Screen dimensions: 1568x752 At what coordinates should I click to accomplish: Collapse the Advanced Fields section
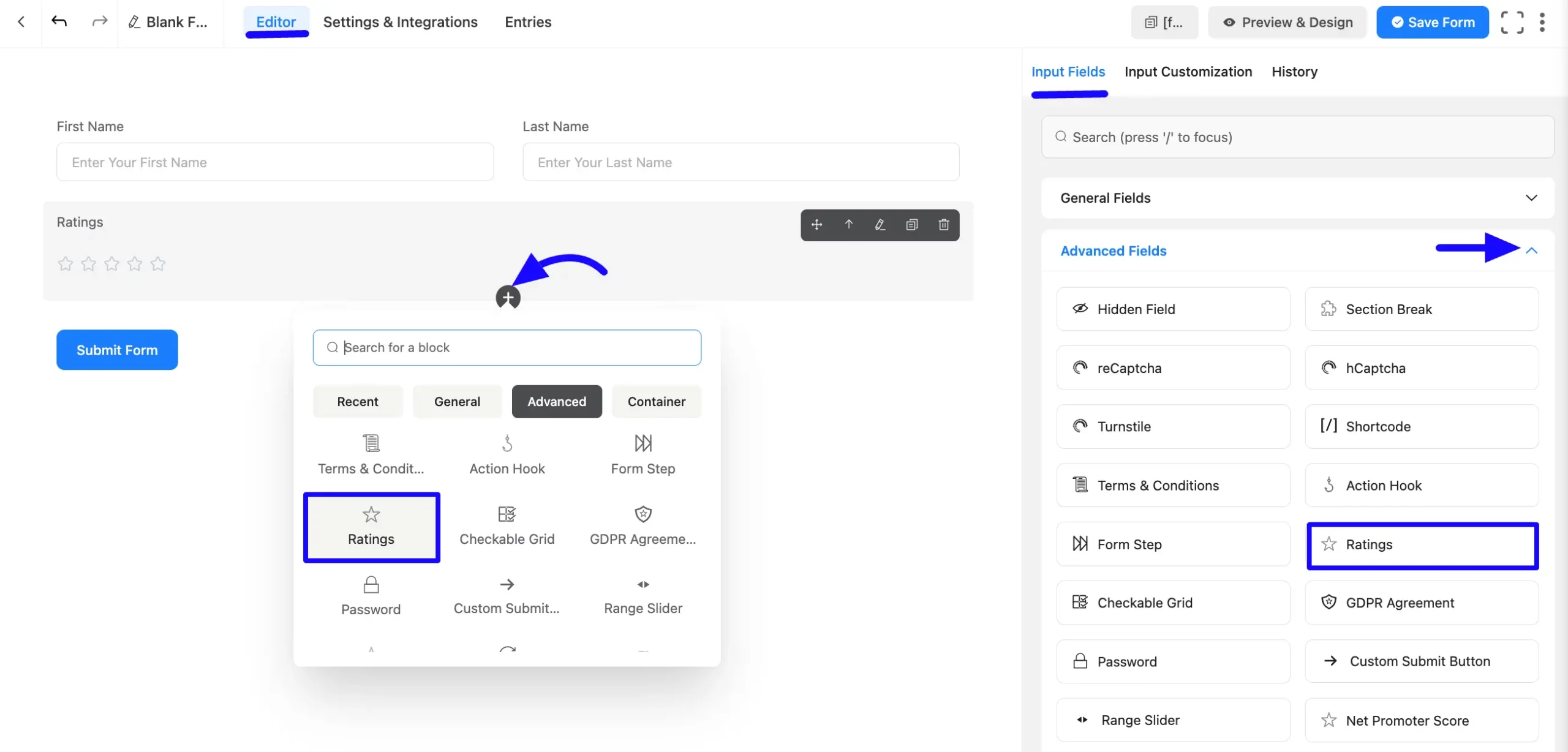point(1531,250)
